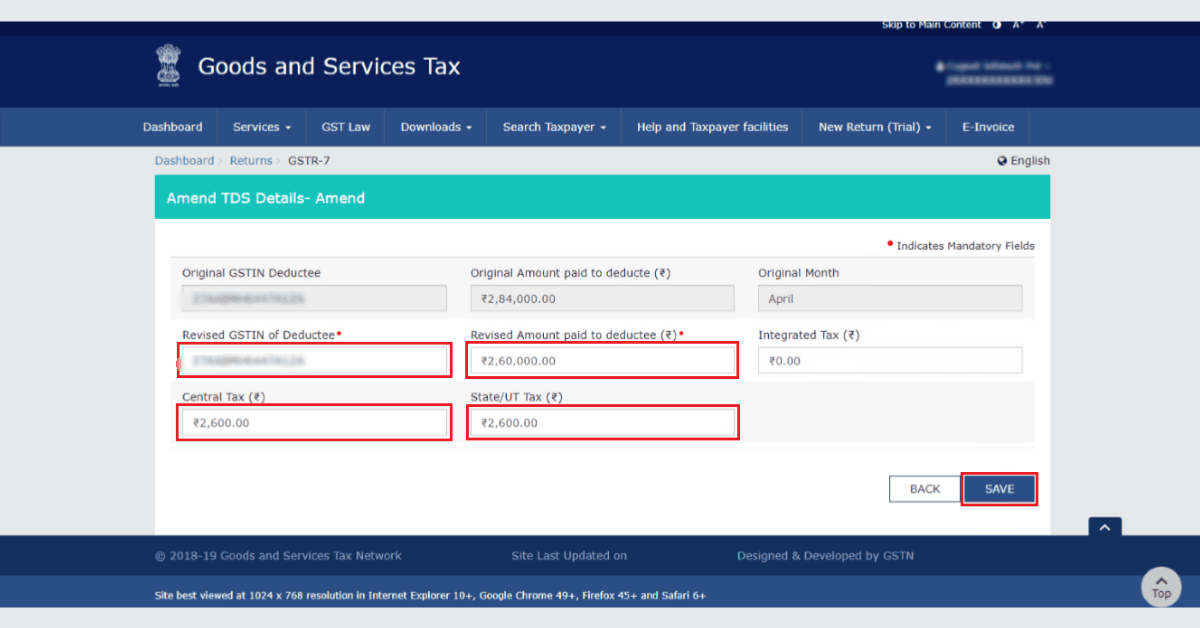Open the GST Law menu item
Screen dimensions: 1200x628
tap(346, 126)
